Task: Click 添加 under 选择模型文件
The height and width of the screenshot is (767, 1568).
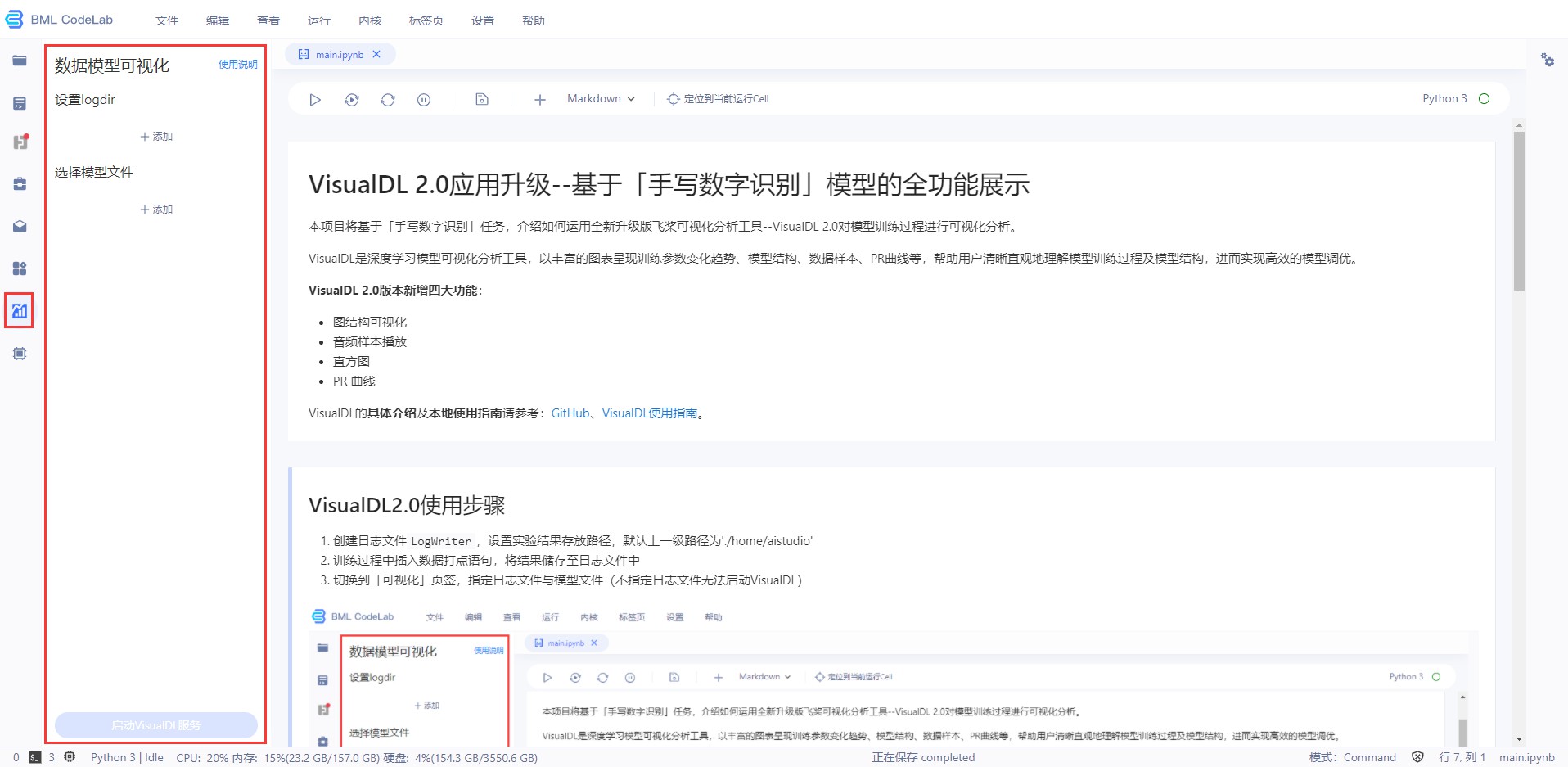Action: (x=156, y=210)
